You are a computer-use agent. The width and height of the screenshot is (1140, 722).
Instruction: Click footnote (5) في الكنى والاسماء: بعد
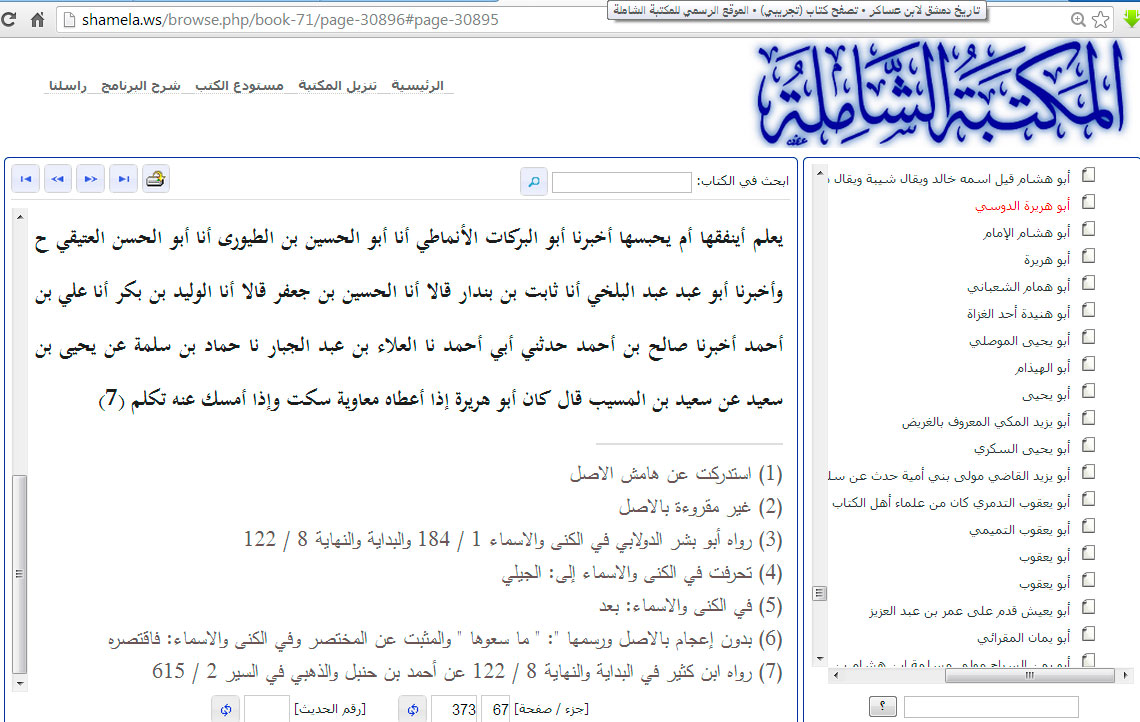[691, 606]
